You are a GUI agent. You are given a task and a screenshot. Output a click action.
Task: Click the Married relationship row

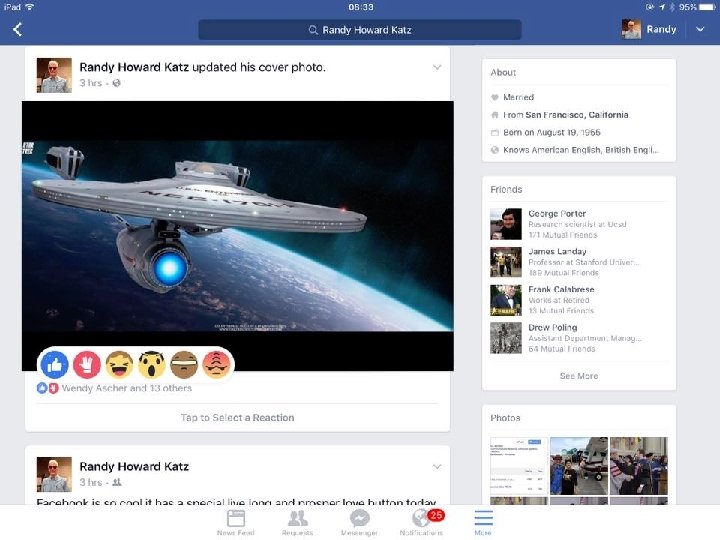coord(579,97)
